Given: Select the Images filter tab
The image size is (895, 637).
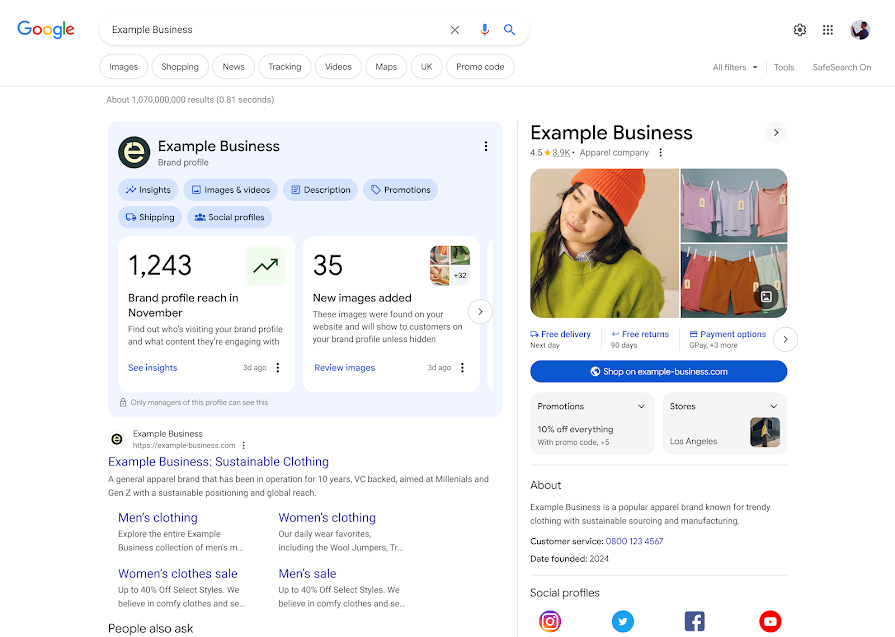Looking at the screenshot, I should pos(123,67).
